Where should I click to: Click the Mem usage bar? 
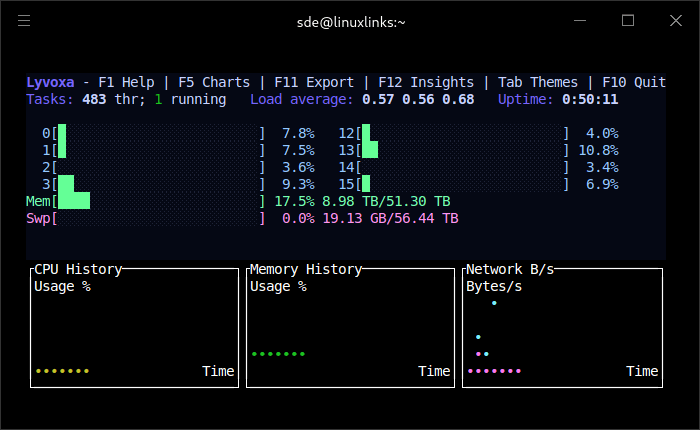click(160, 201)
